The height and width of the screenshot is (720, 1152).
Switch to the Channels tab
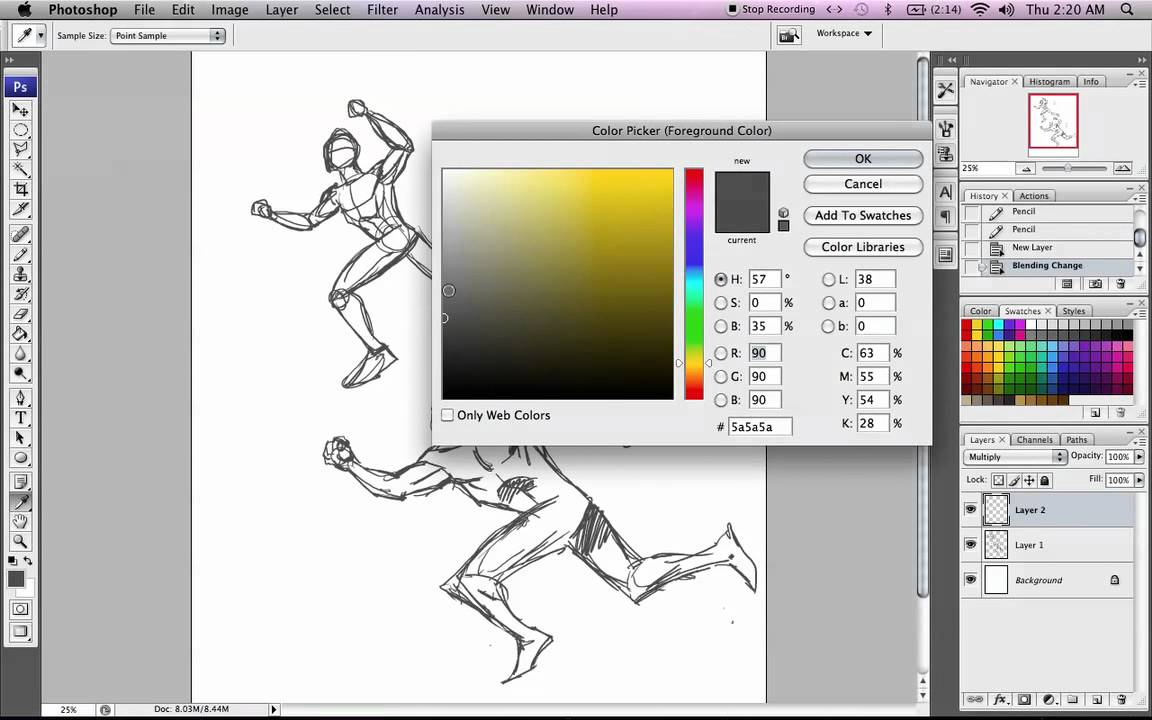[x=1034, y=439]
